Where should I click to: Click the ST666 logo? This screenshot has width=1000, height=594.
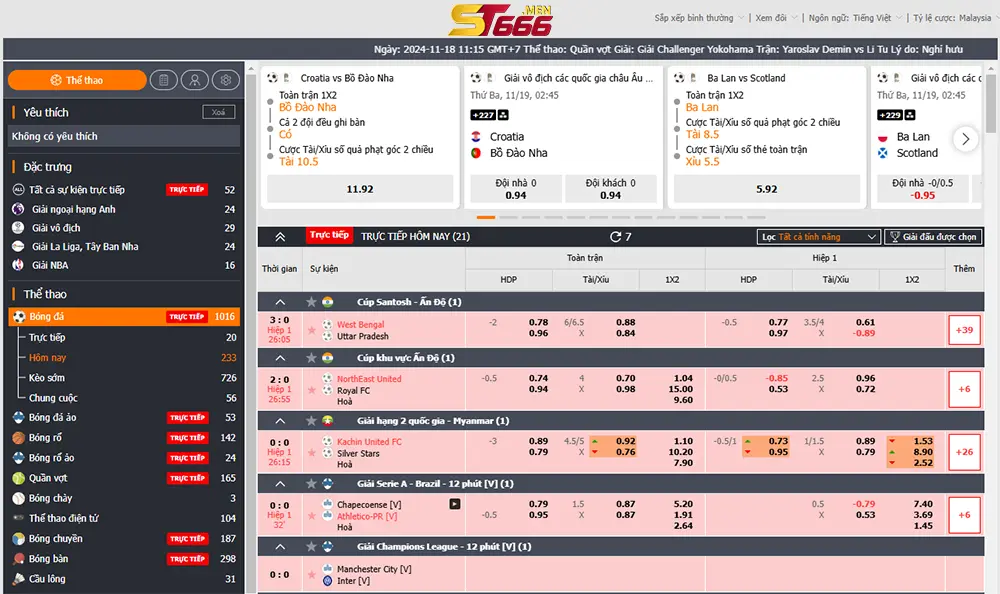(x=501, y=20)
